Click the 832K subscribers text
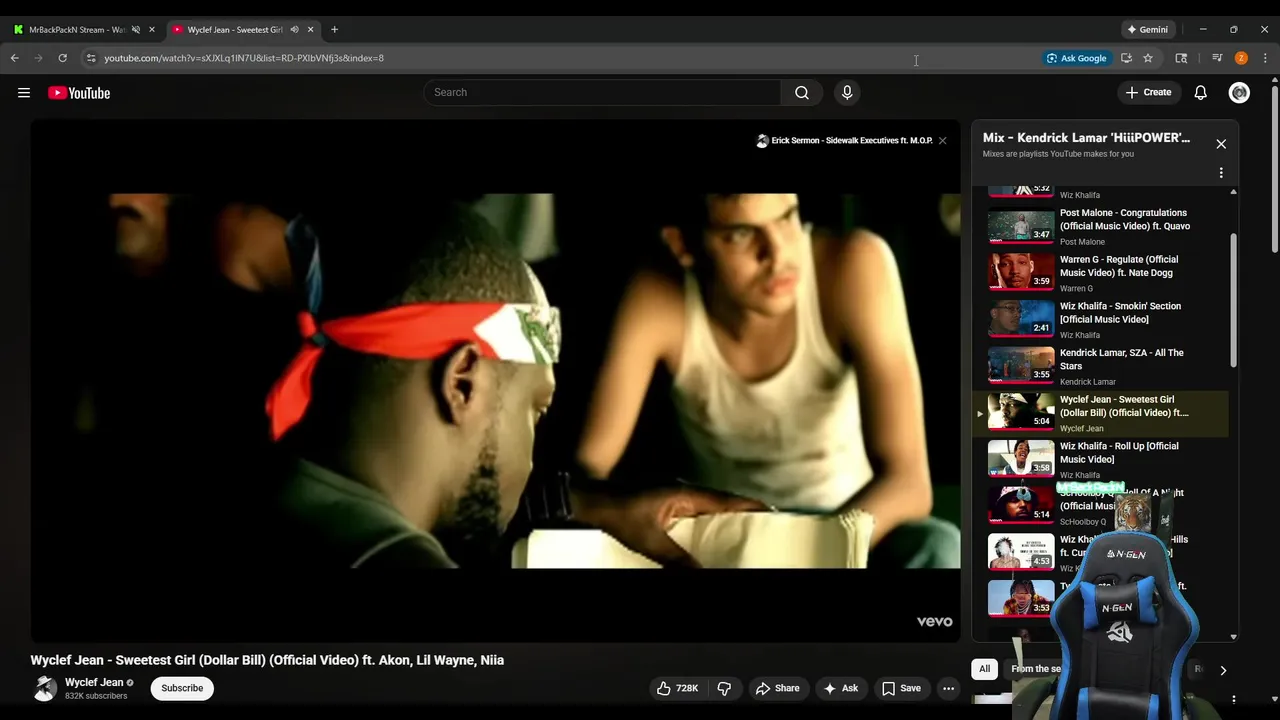 (x=96, y=696)
